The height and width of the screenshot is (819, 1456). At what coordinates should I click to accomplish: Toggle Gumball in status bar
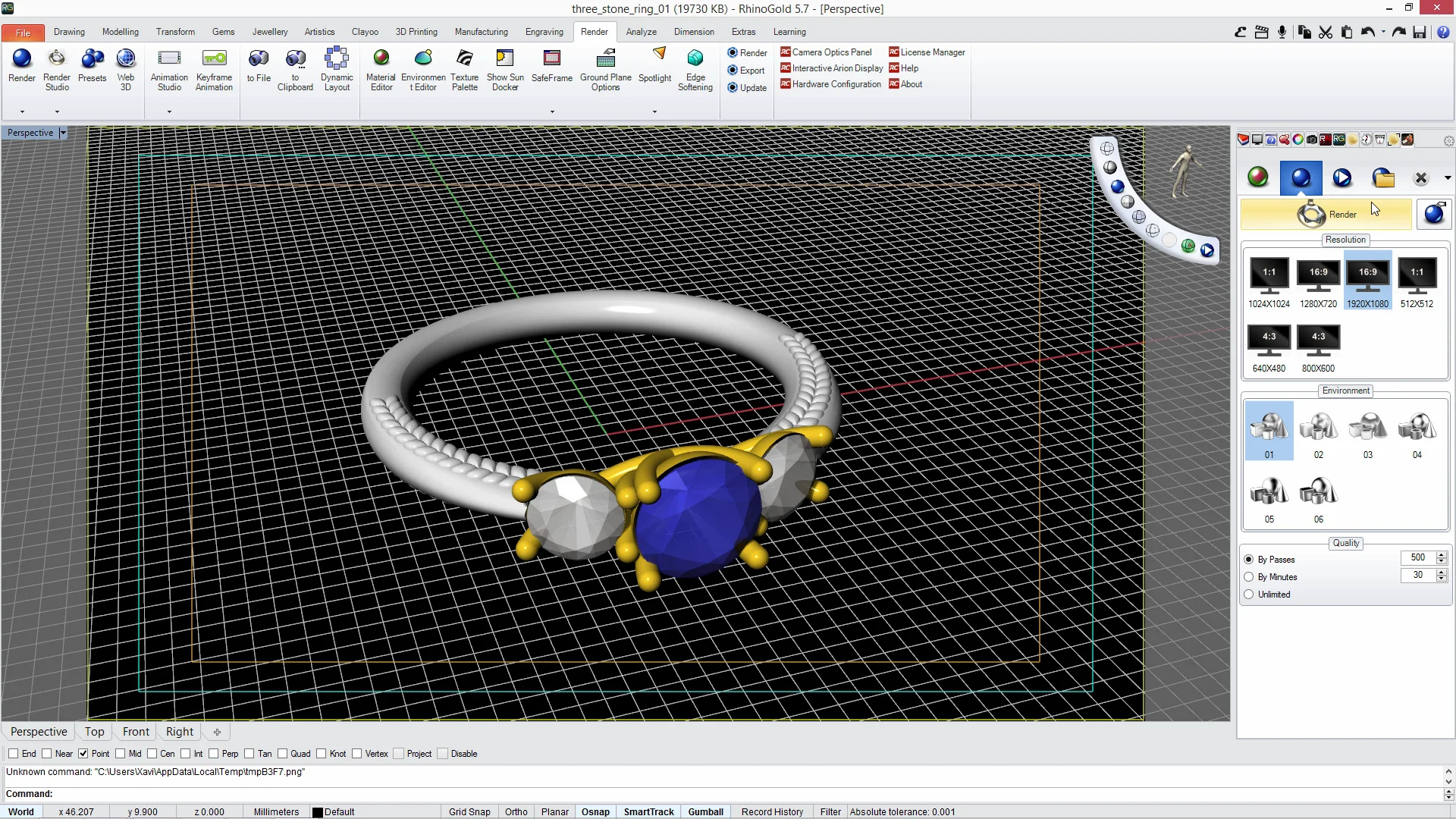(705, 811)
